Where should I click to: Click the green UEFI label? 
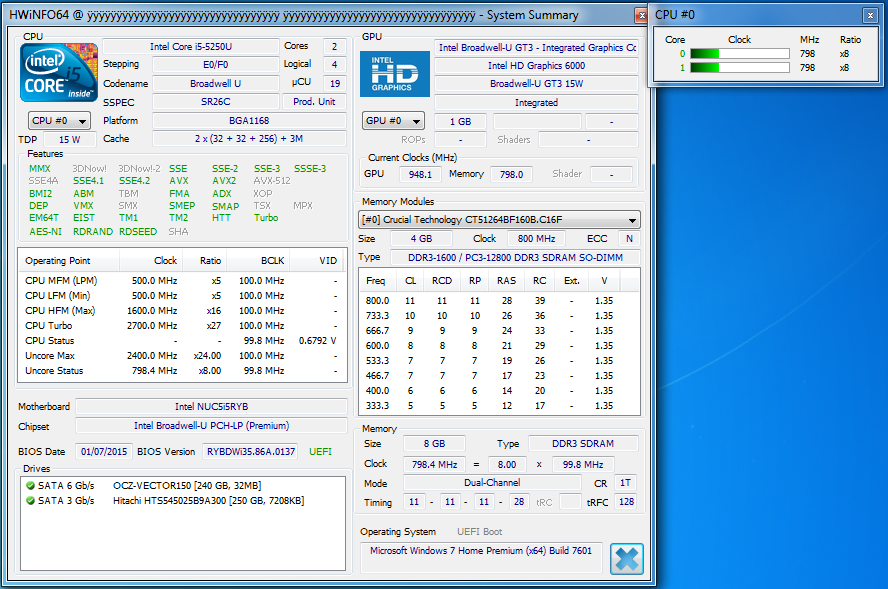click(320, 452)
